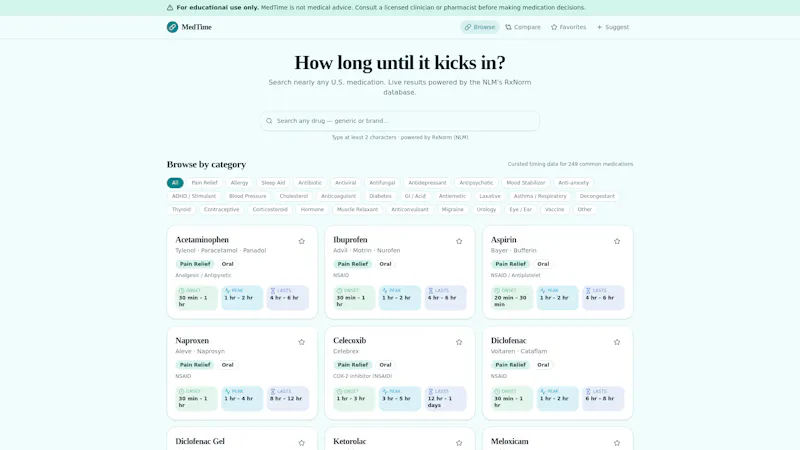
Task: Favorite Aspirin with its star icon
Action: coord(617,241)
